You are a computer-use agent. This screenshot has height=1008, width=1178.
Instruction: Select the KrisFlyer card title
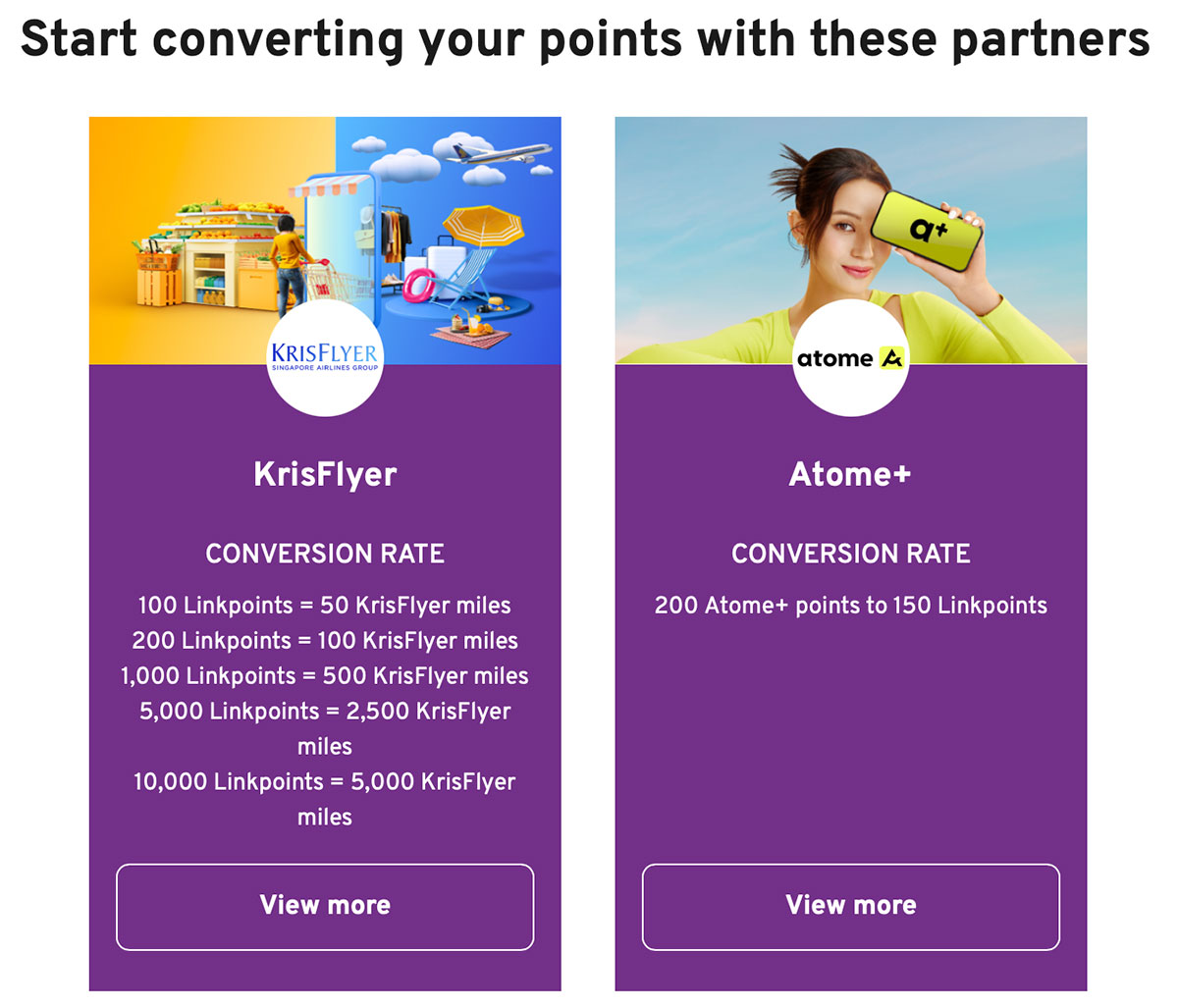click(325, 474)
